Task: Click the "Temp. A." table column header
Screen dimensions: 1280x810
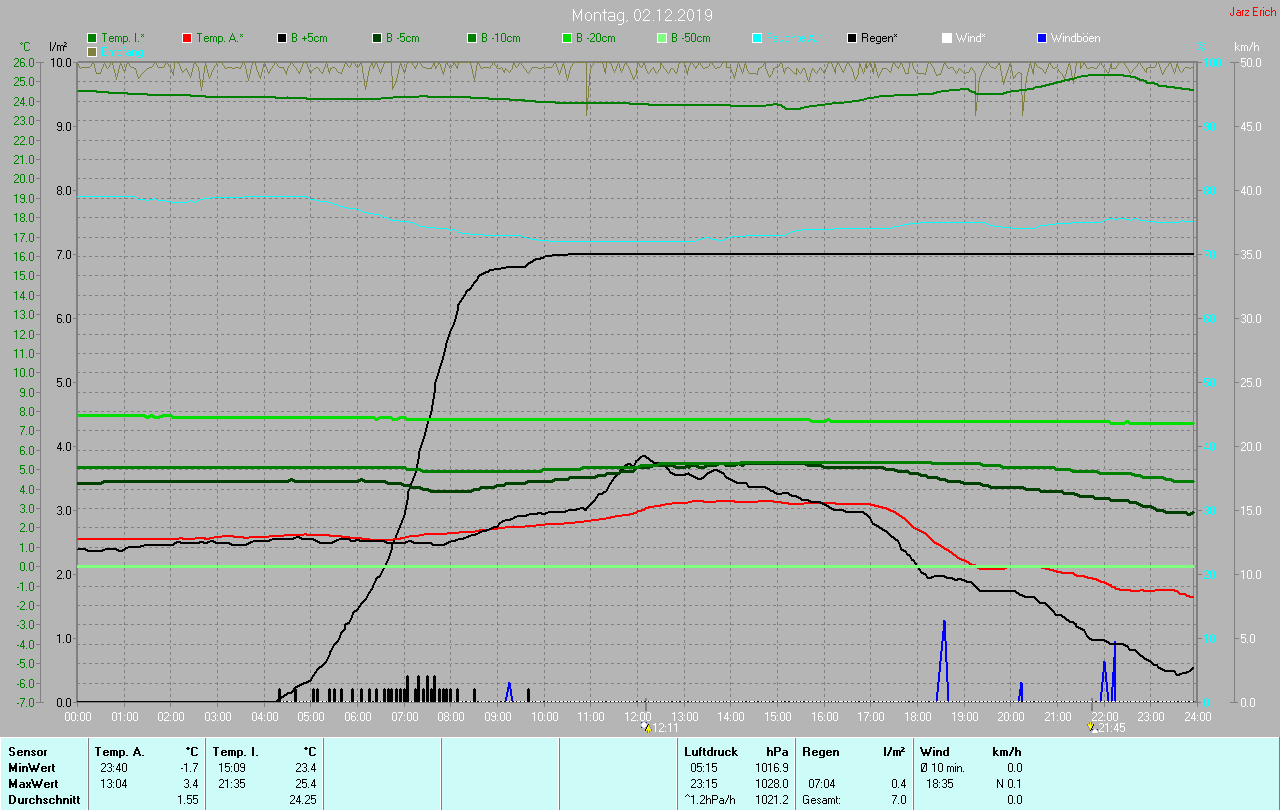Action: point(119,751)
